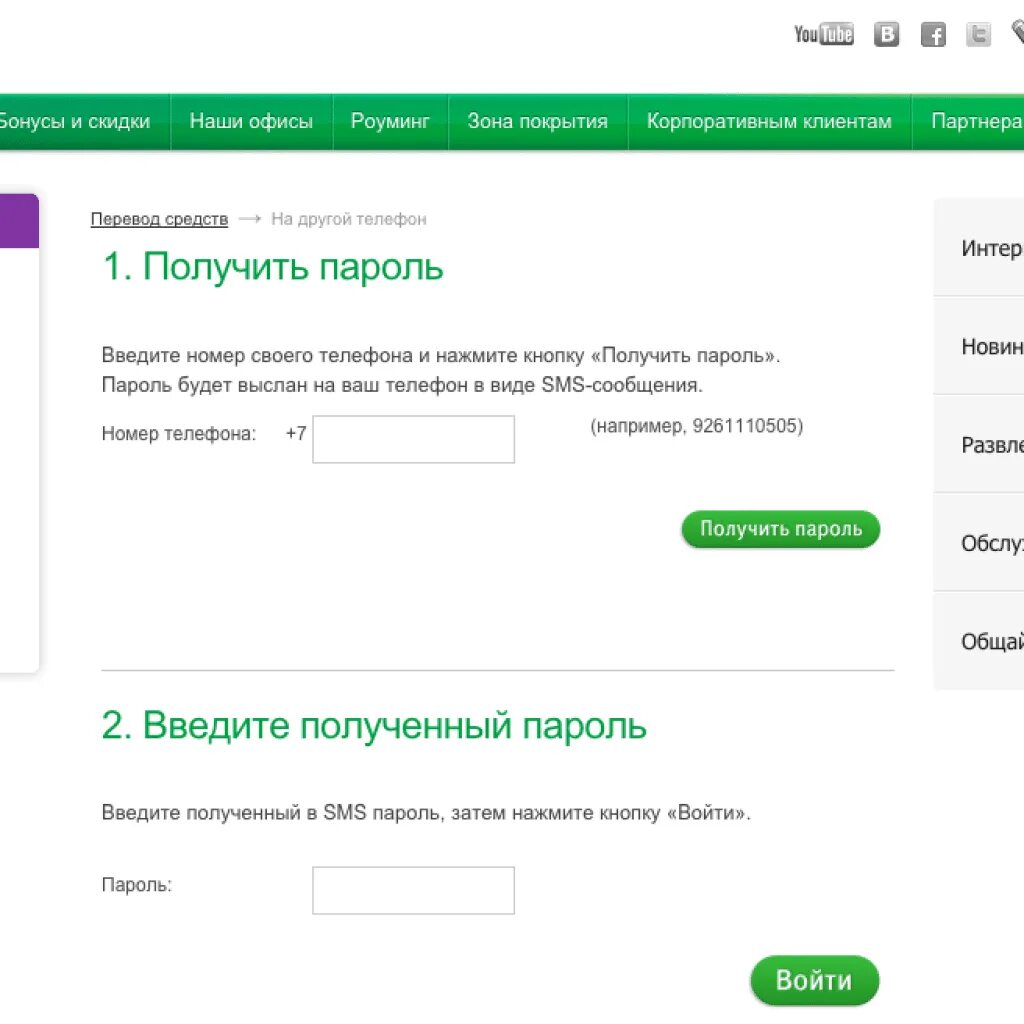This screenshot has height=1024, width=1024.
Task: Open the Бонусы и скидки menu
Action: coord(76,121)
